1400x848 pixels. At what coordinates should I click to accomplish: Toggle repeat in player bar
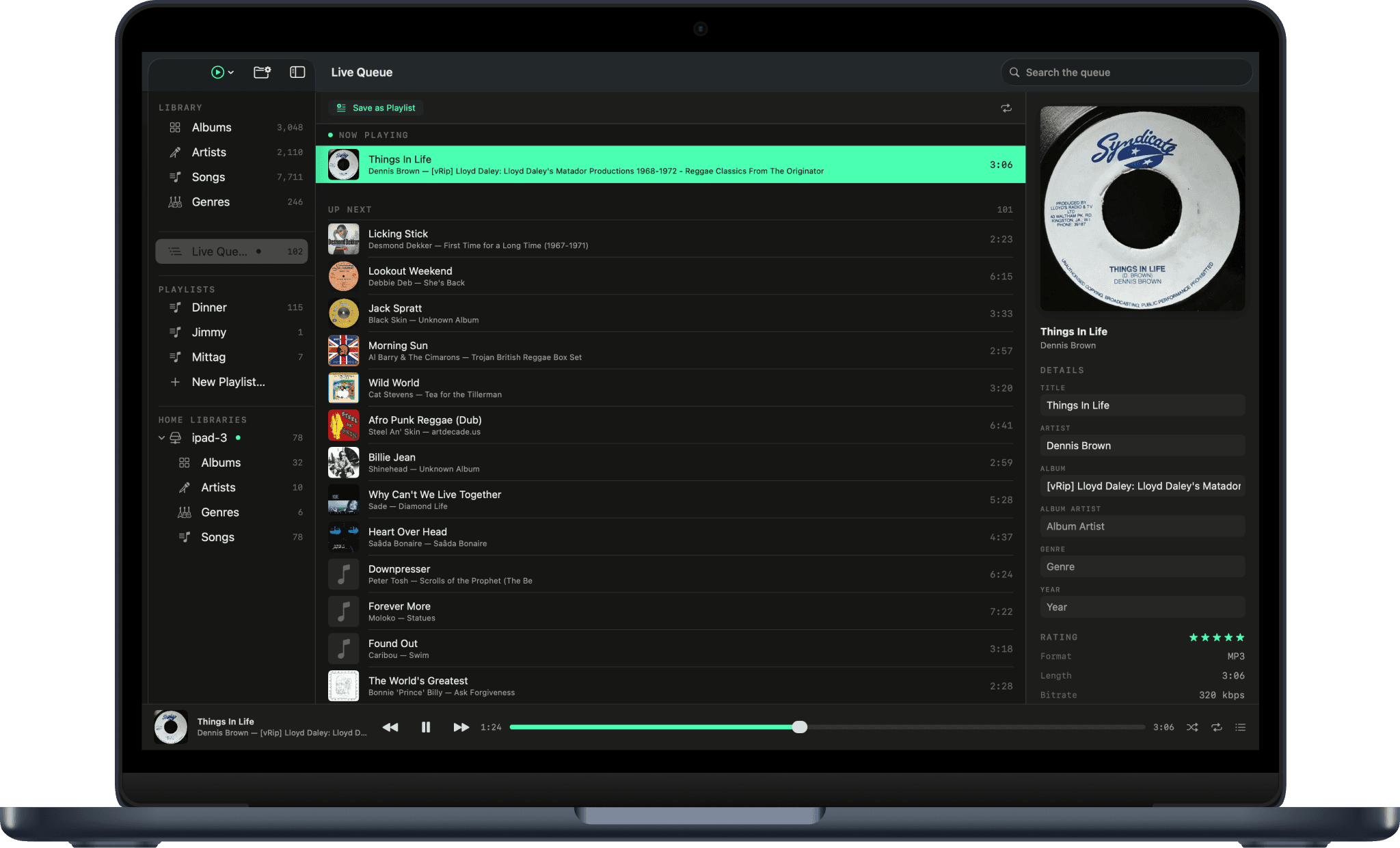pyautogui.click(x=1217, y=727)
